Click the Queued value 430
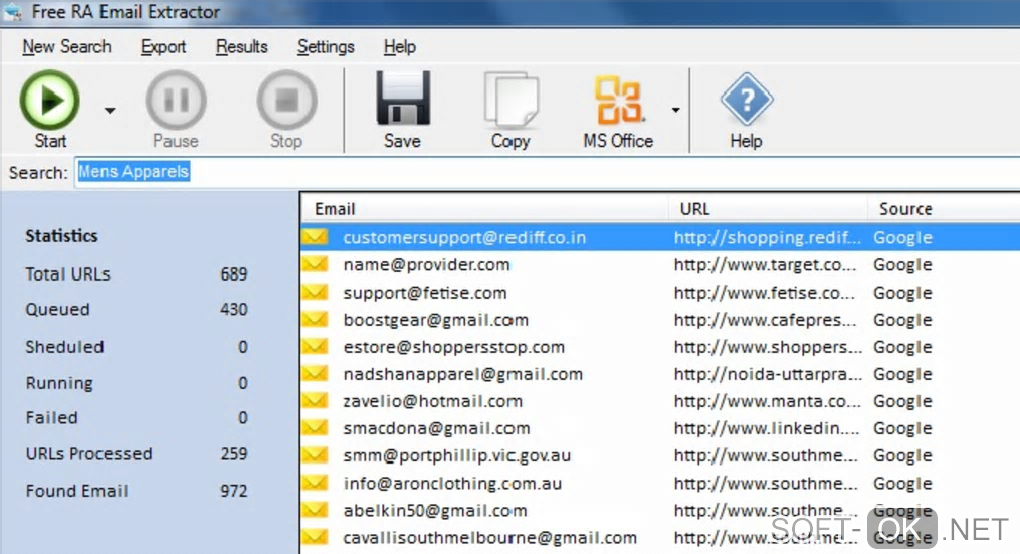This screenshot has height=554, width=1020. pos(234,310)
